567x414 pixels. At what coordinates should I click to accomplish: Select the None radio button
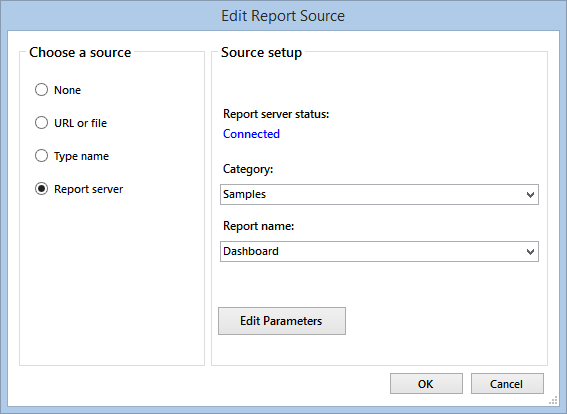tap(41, 90)
